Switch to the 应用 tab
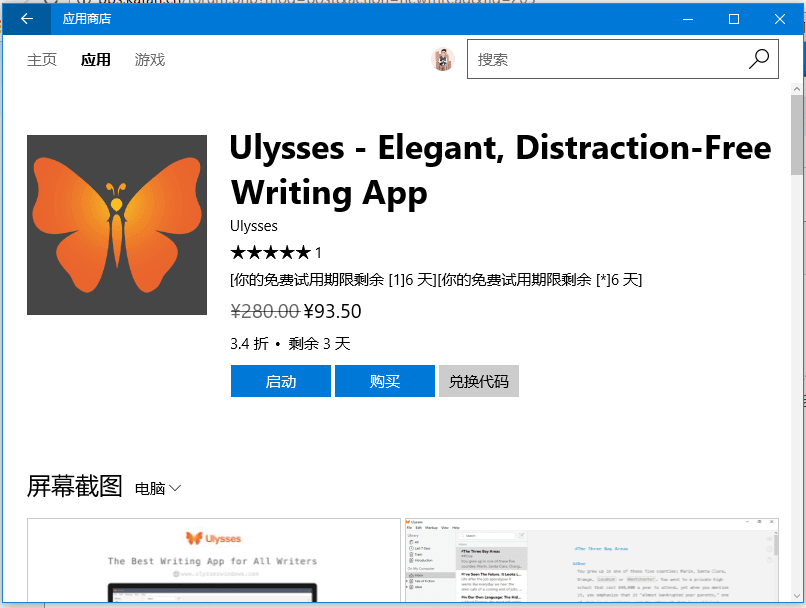 pos(96,59)
